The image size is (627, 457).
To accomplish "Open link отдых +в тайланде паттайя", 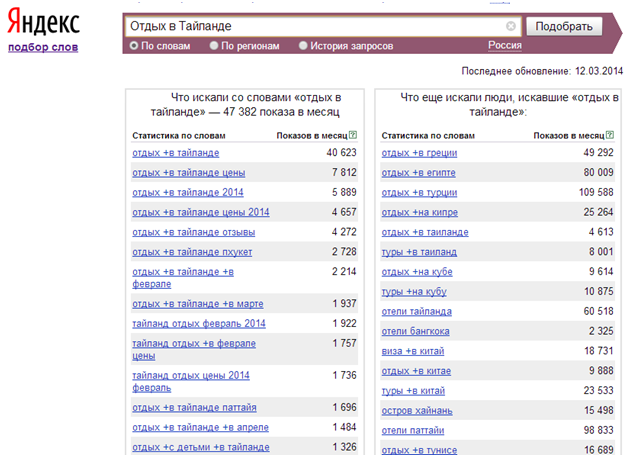I will click(x=194, y=407).
